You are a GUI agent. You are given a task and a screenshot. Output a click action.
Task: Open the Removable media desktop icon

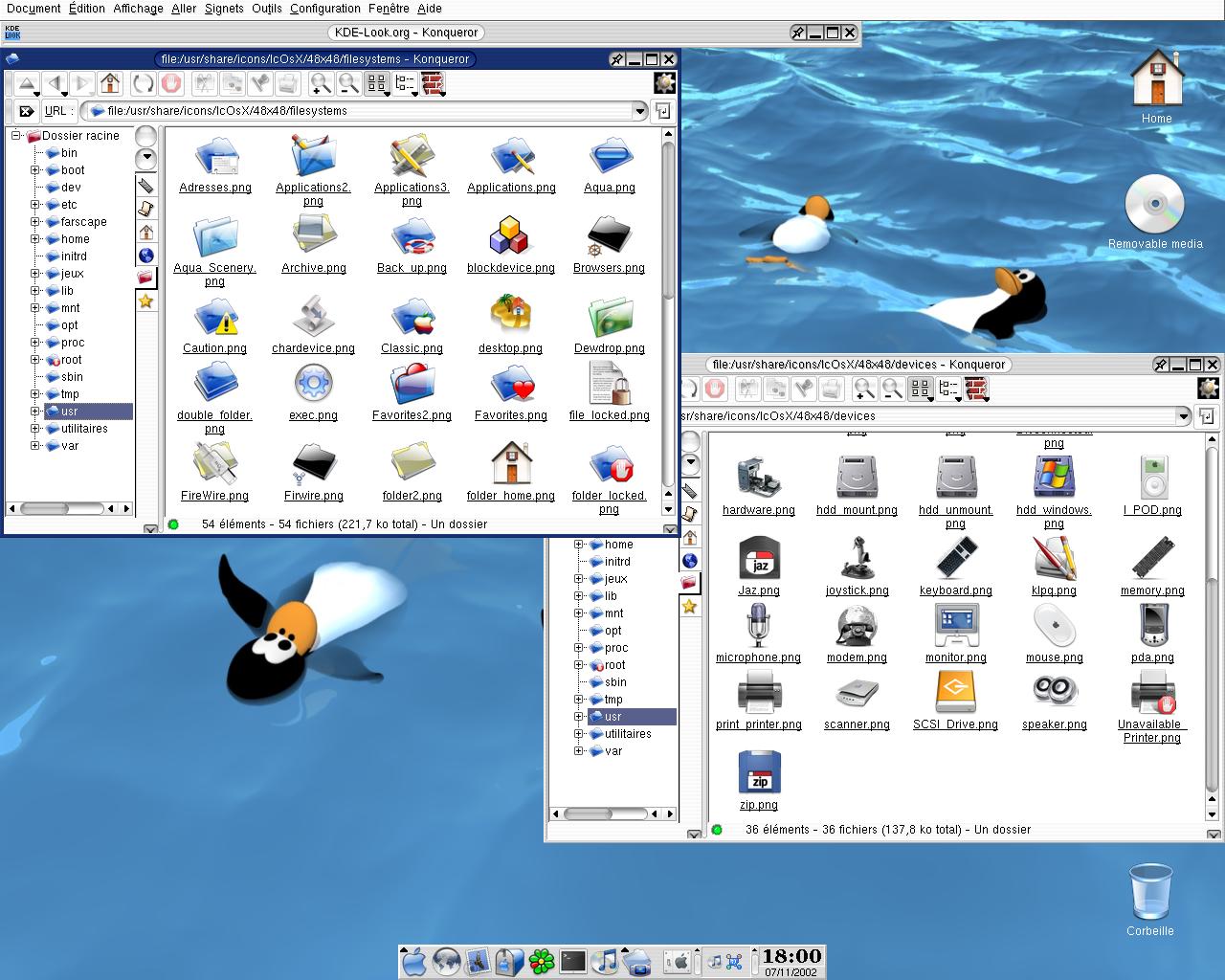point(1155,212)
